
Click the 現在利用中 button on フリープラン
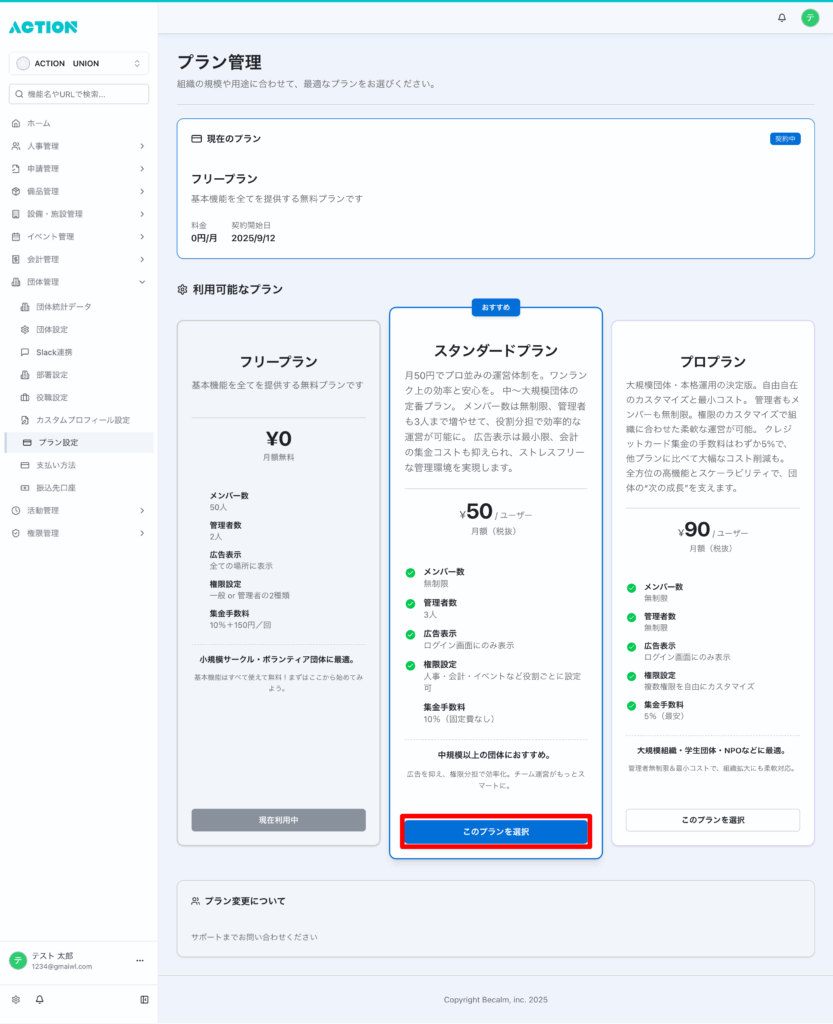[278, 820]
